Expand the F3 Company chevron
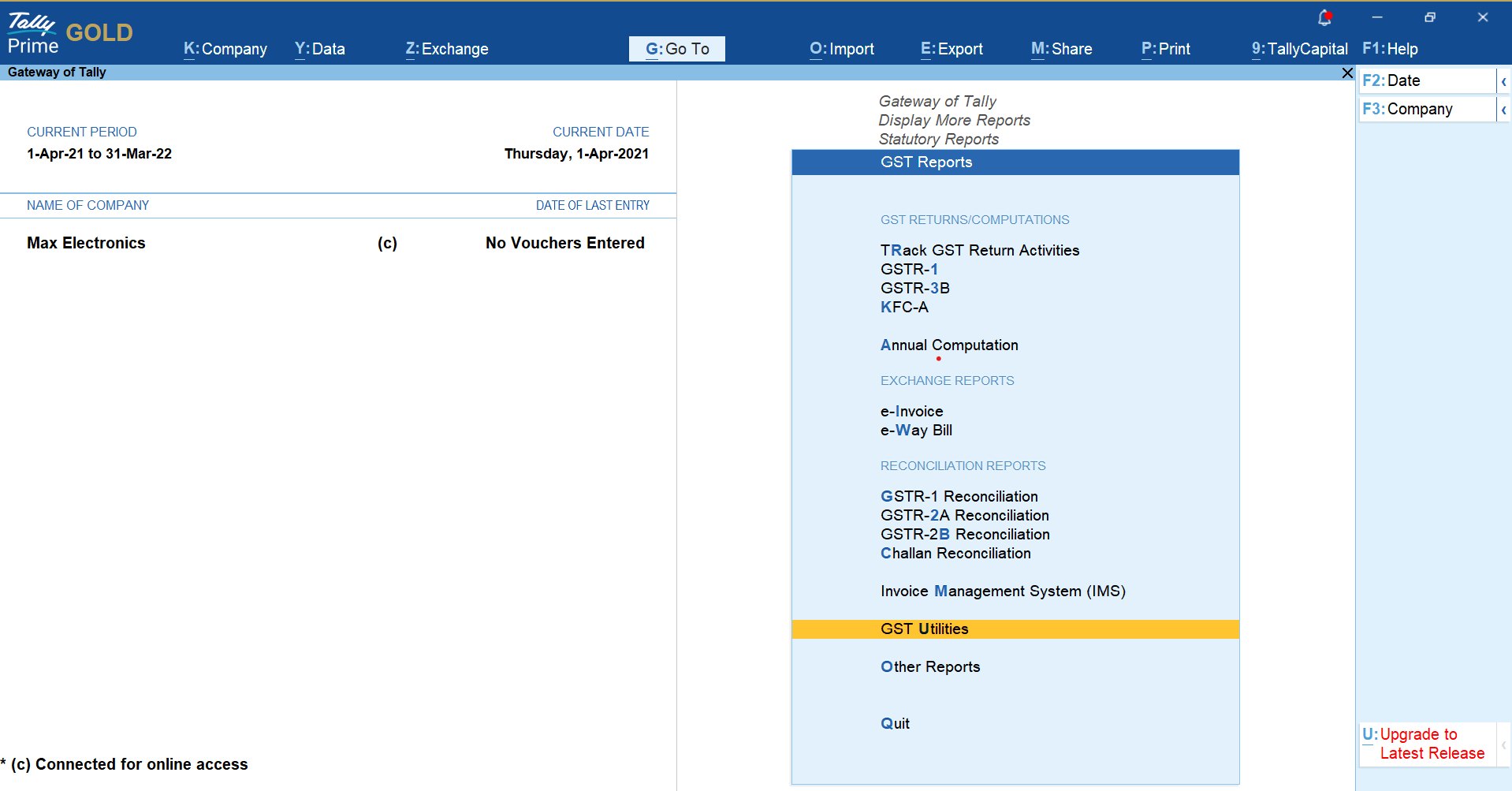The image size is (1512, 791). click(x=1503, y=110)
